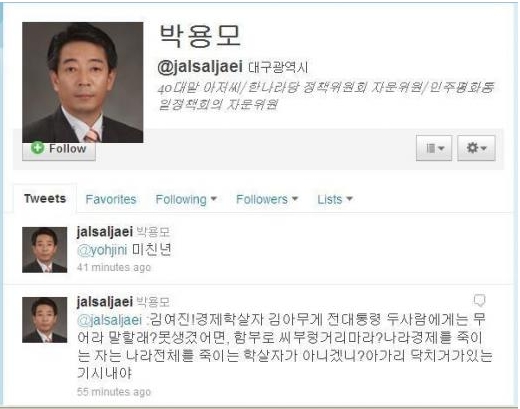Expand the Following dropdown arrow
The width and height of the screenshot is (520, 409).
214,199
